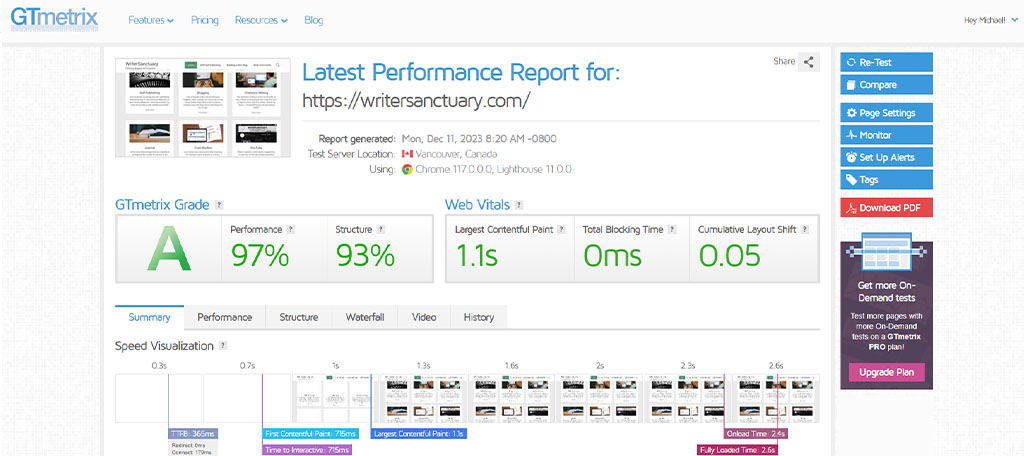1024x456 pixels.
Task: Click help icon beside Performance score label
Action: click(x=291, y=229)
